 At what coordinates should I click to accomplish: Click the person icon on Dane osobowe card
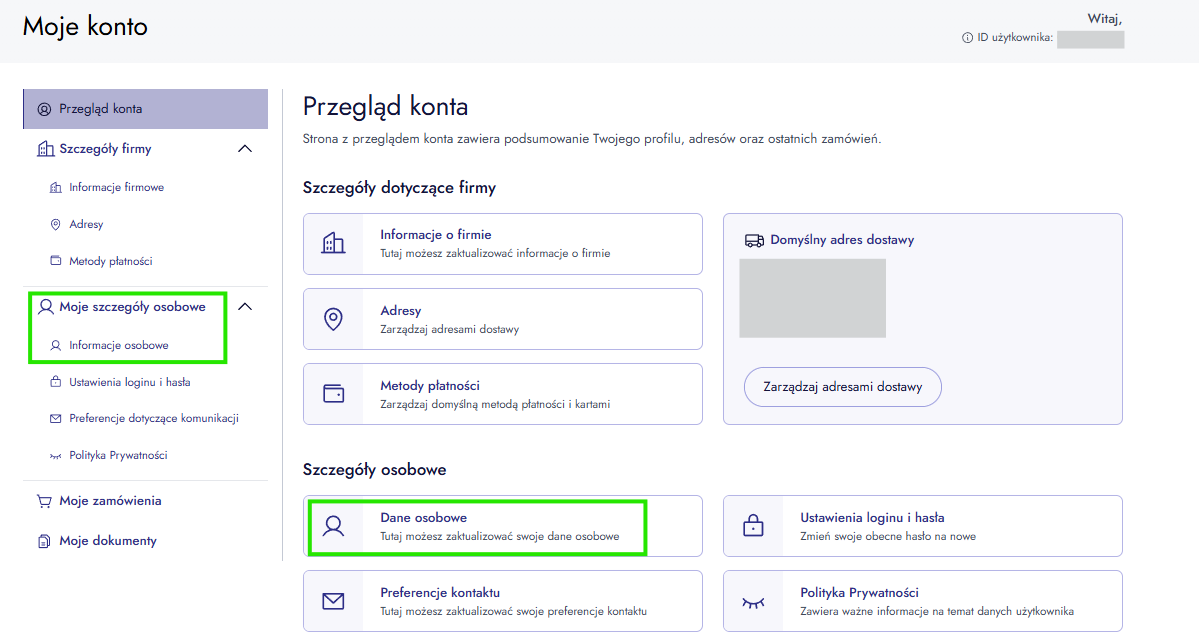[x=333, y=525]
